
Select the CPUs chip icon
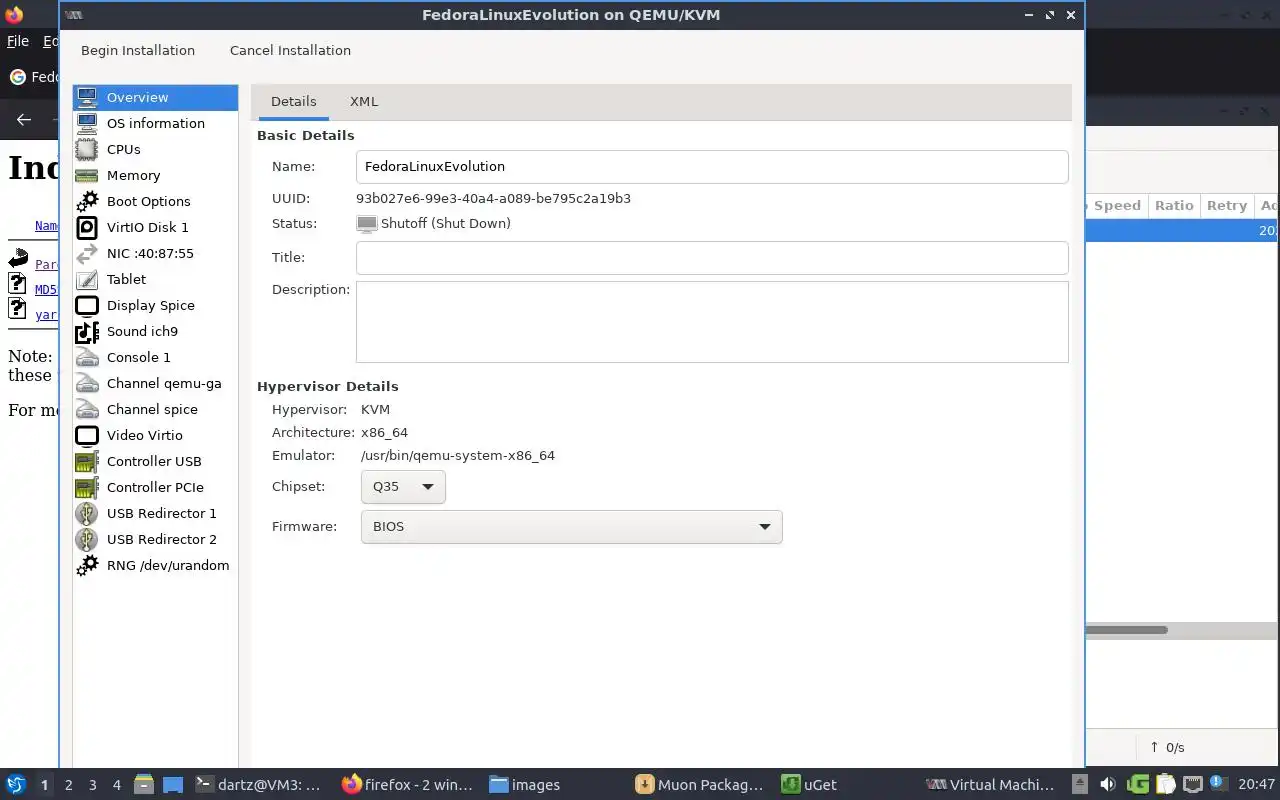click(87, 149)
